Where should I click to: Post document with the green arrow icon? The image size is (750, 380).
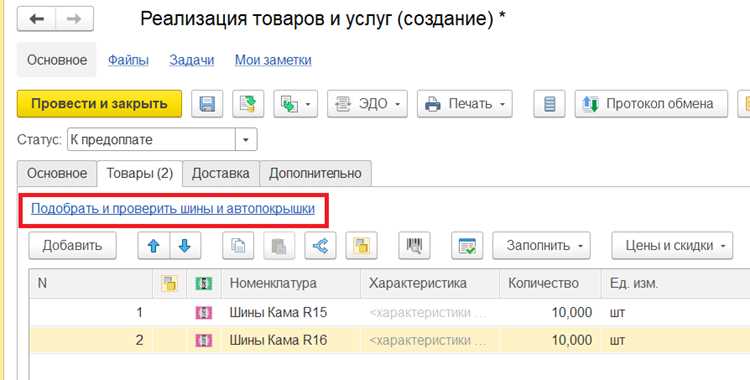(x=248, y=104)
